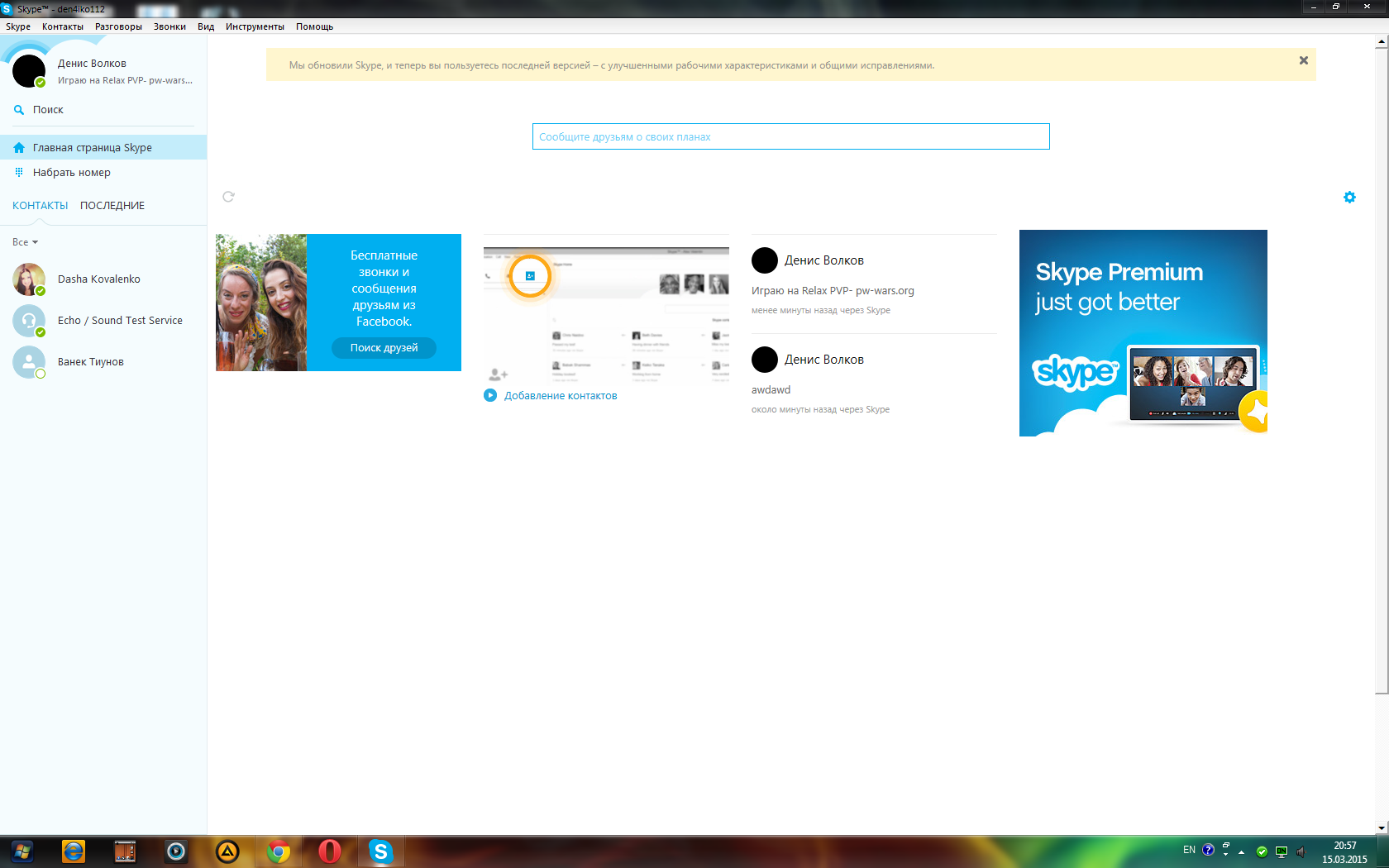Screen dimensions: 1389x868
Task: Click Skype icon in taskbar
Action: (x=381, y=851)
